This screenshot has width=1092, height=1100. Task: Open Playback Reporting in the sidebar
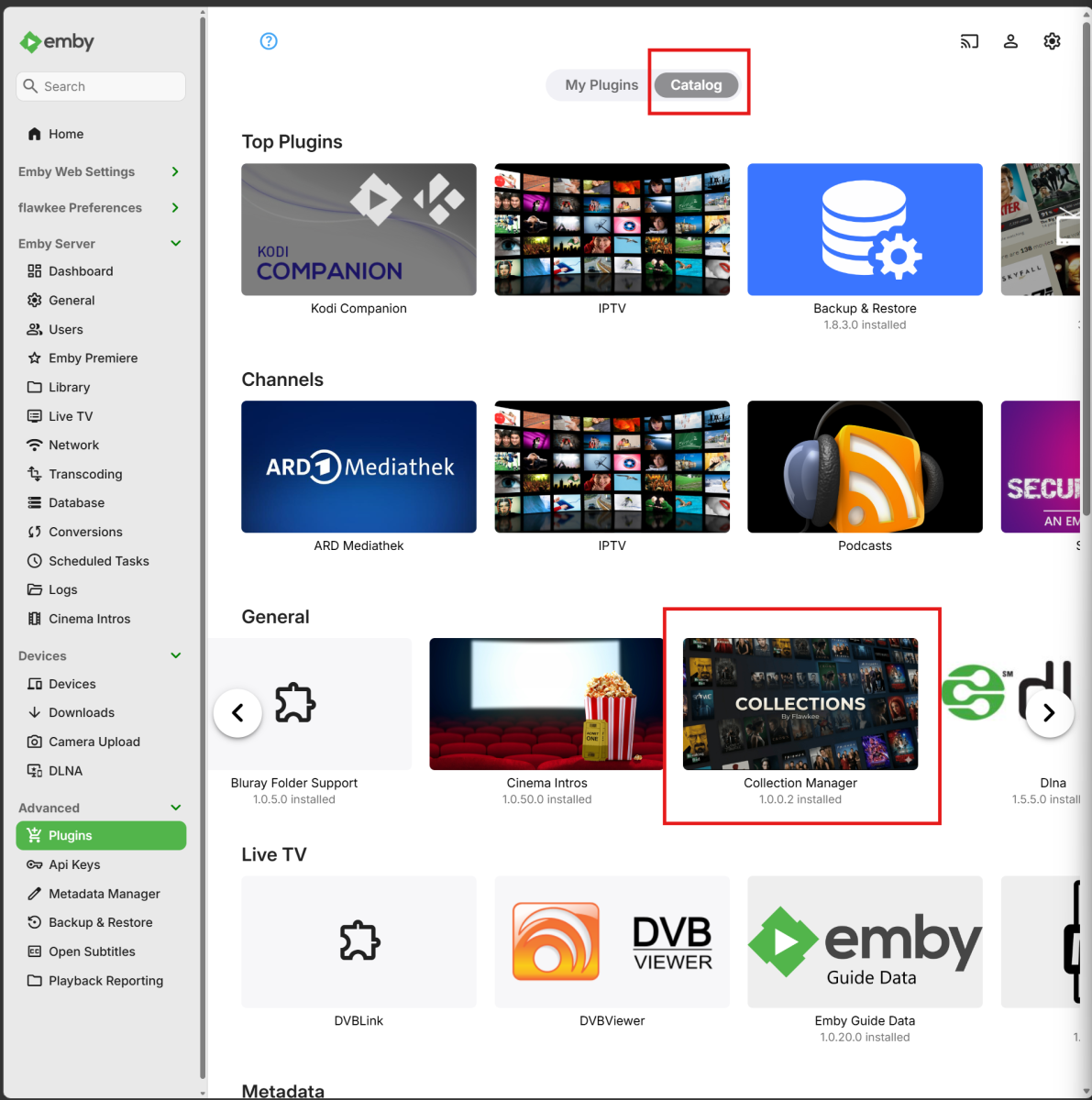coord(101,981)
